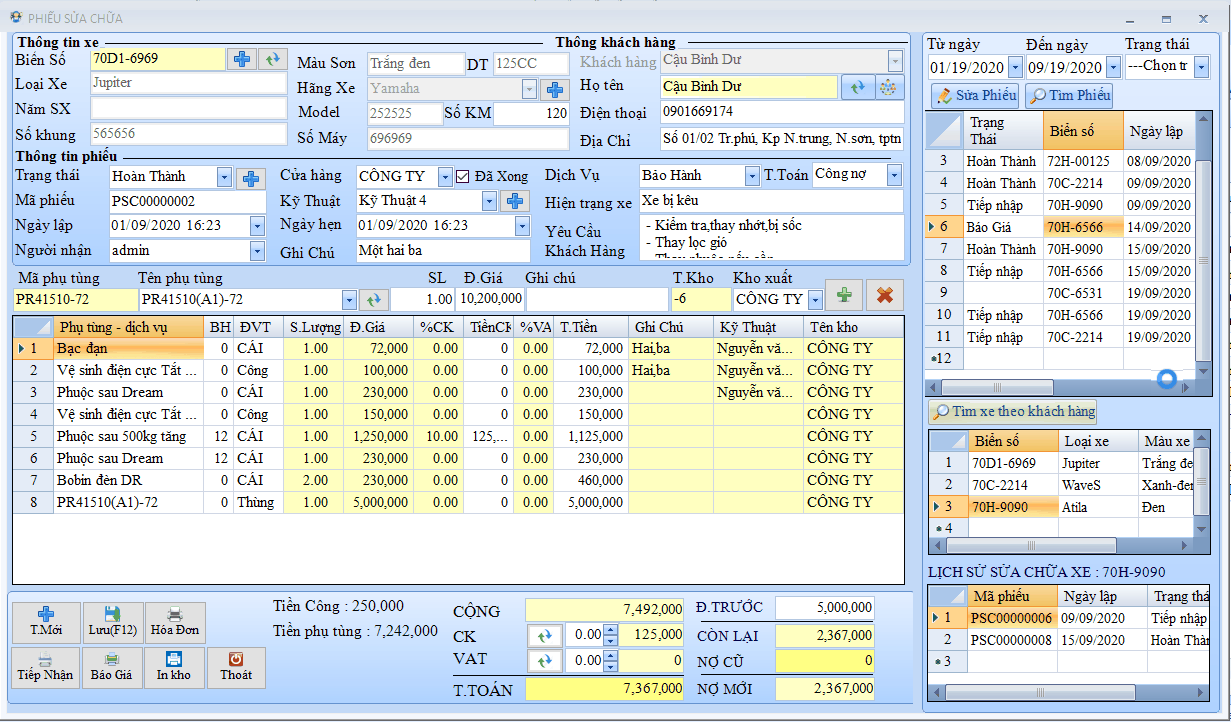Screen dimensions: 1231x722
Task: Select history ticket PSC00000008
Action: (1070, 640)
